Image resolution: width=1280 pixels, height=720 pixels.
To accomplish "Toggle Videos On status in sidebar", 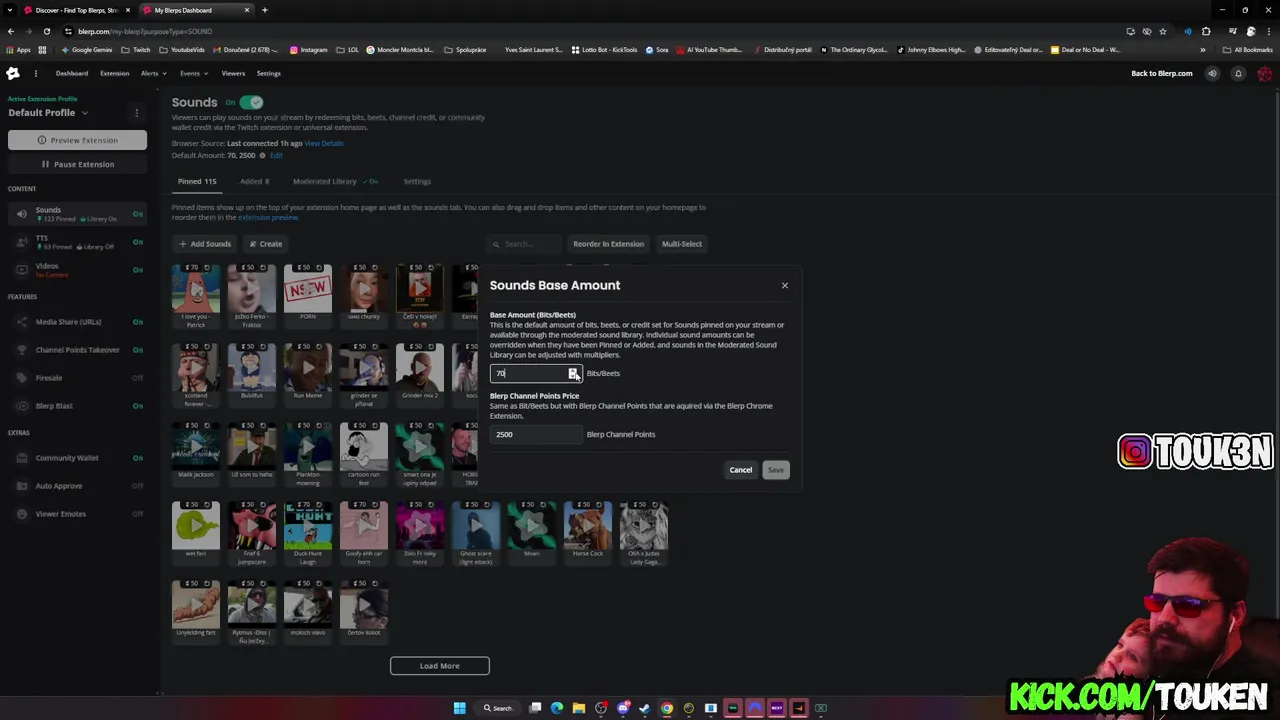I will click(x=138, y=270).
